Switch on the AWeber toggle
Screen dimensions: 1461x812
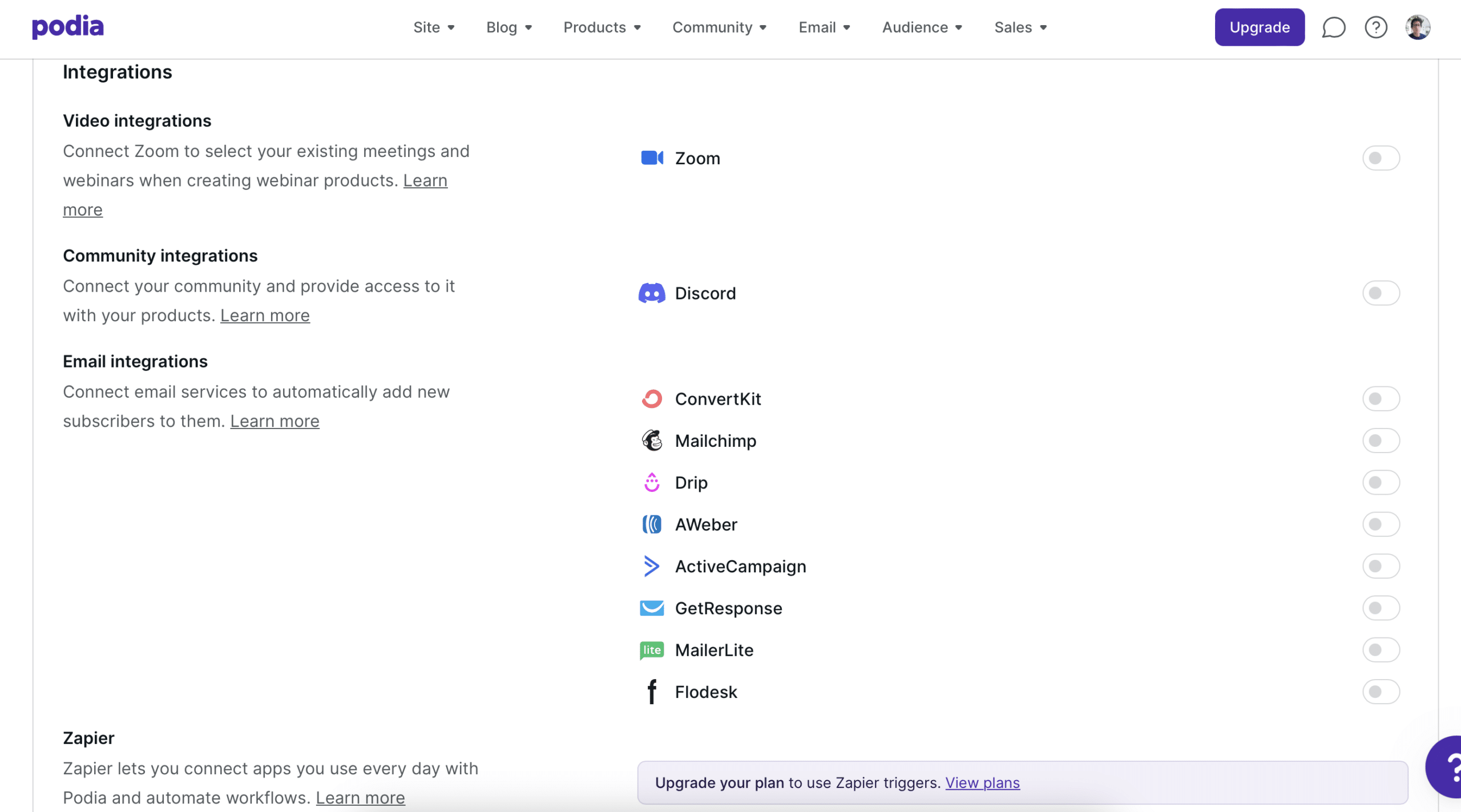pyautogui.click(x=1381, y=524)
